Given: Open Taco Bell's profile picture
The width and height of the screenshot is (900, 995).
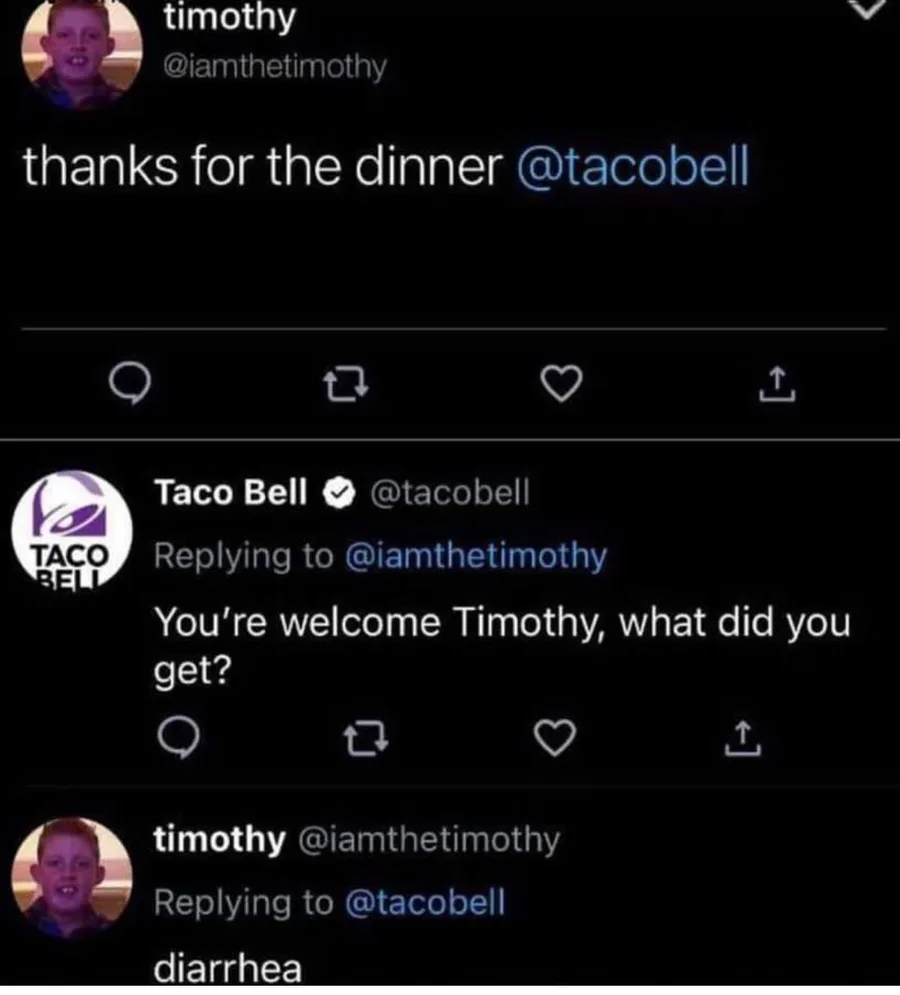Looking at the screenshot, I should pyautogui.click(x=72, y=530).
